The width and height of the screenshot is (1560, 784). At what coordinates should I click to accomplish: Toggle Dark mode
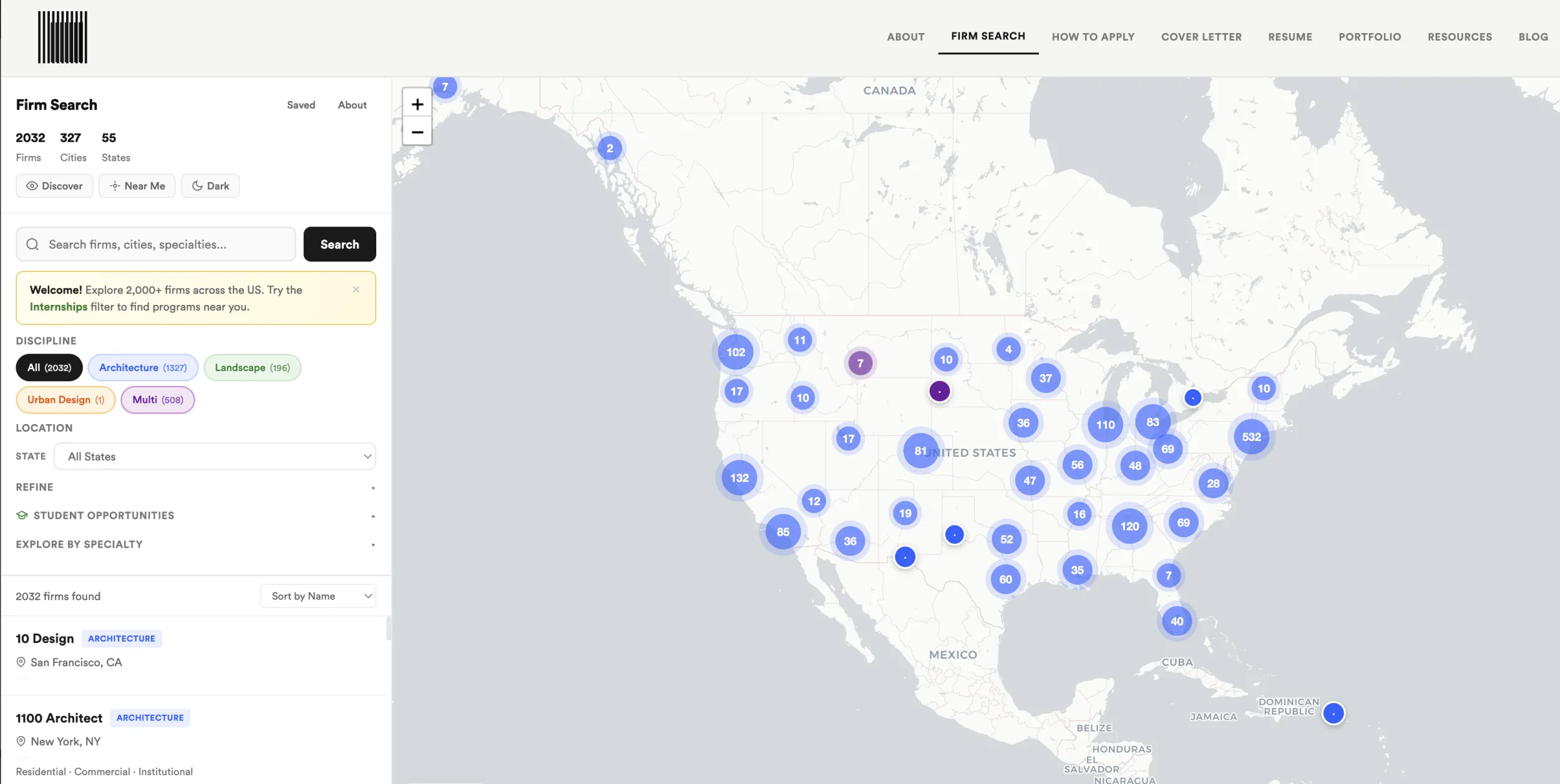point(210,186)
